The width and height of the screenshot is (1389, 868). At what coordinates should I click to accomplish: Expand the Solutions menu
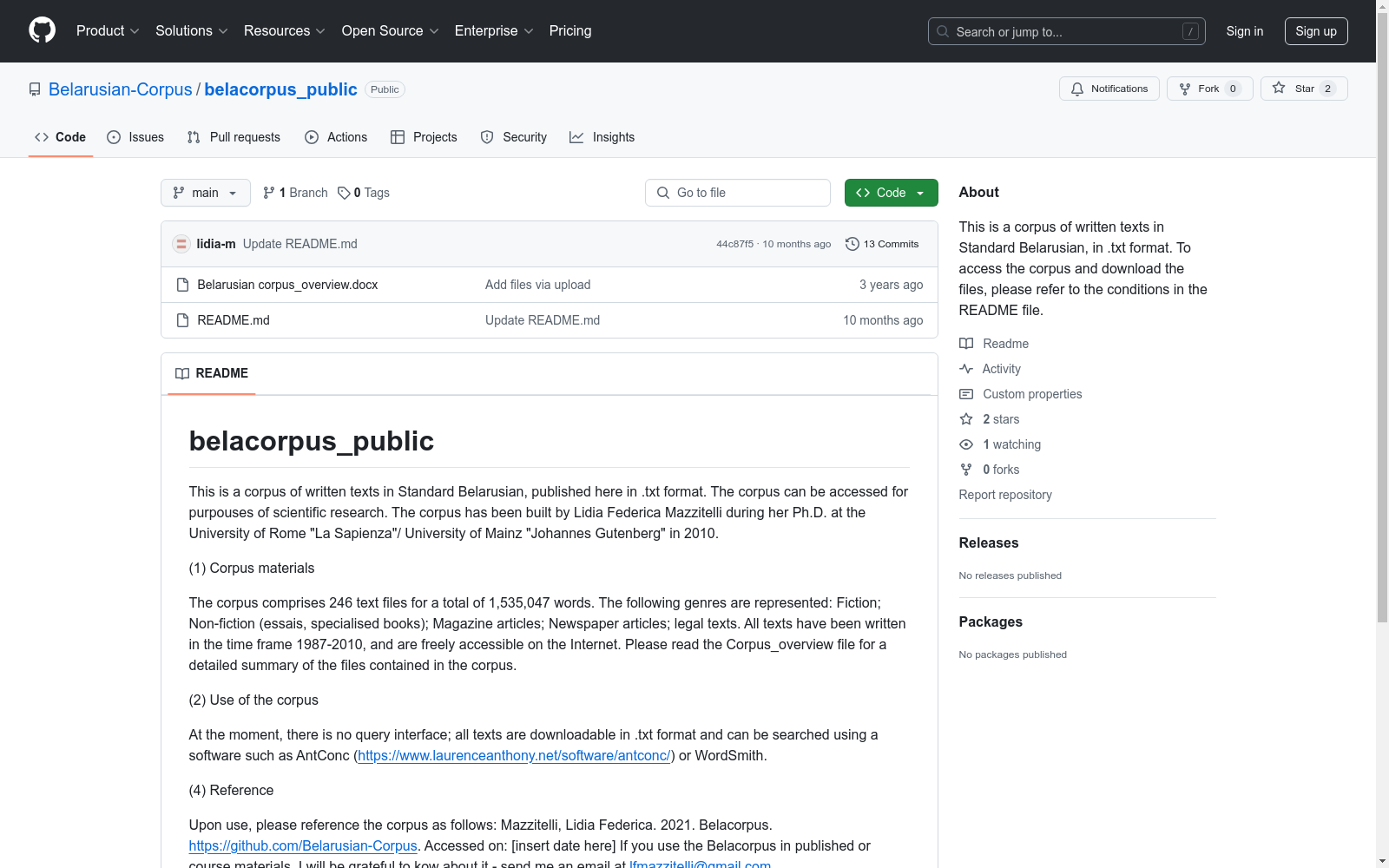coord(192,31)
